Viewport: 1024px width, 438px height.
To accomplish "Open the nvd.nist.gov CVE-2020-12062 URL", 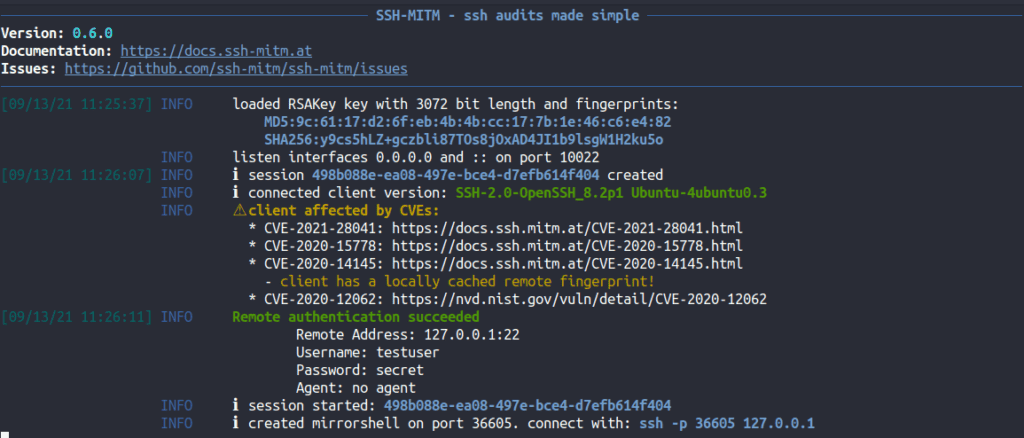I will coord(579,300).
